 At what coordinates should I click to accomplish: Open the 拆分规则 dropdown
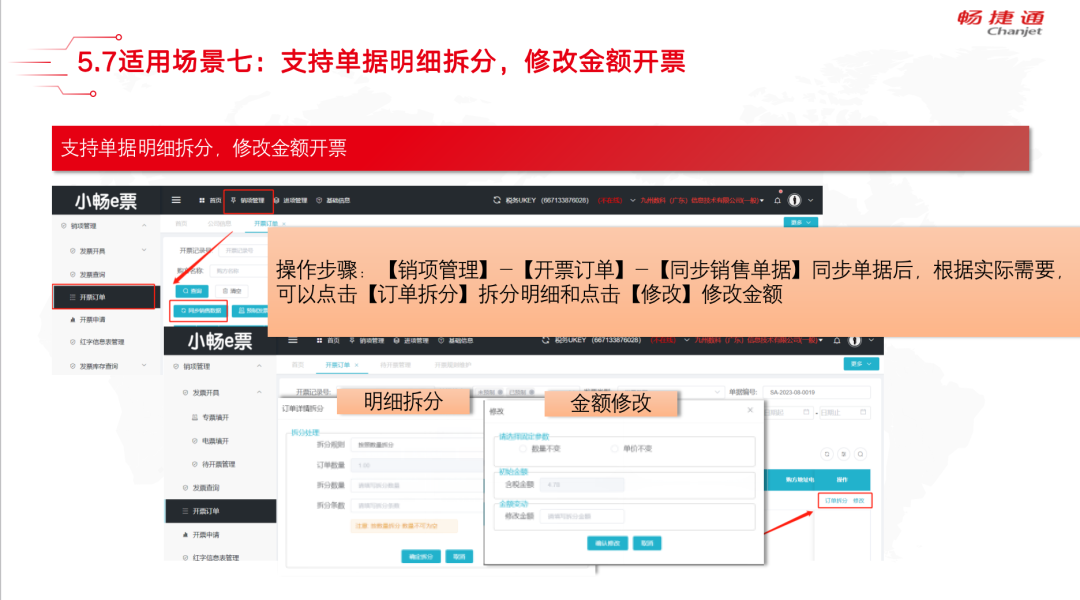(417, 445)
